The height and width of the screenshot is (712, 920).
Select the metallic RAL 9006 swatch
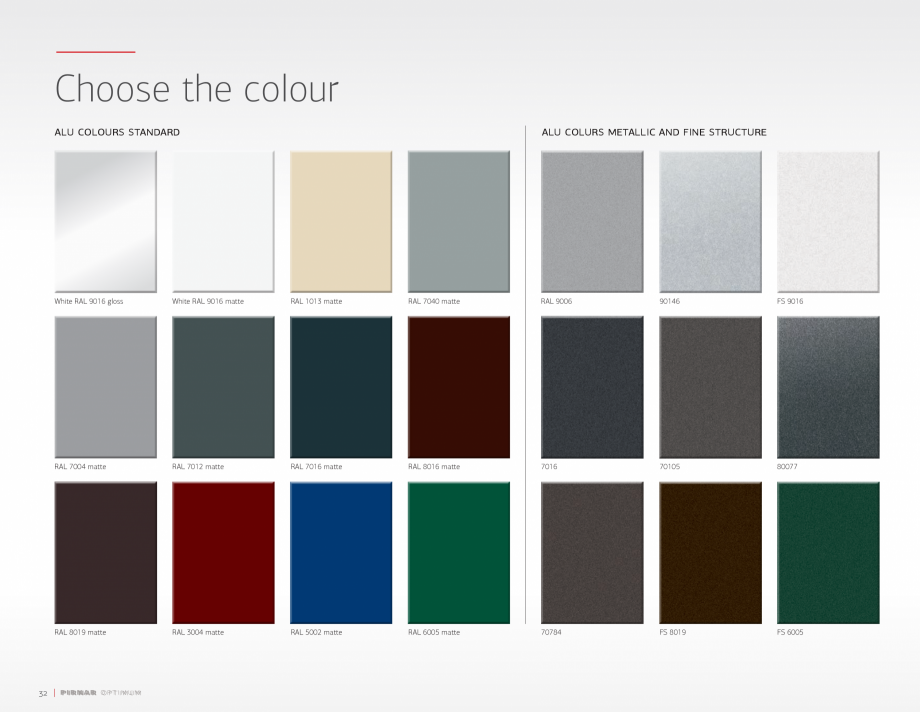point(592,221)
